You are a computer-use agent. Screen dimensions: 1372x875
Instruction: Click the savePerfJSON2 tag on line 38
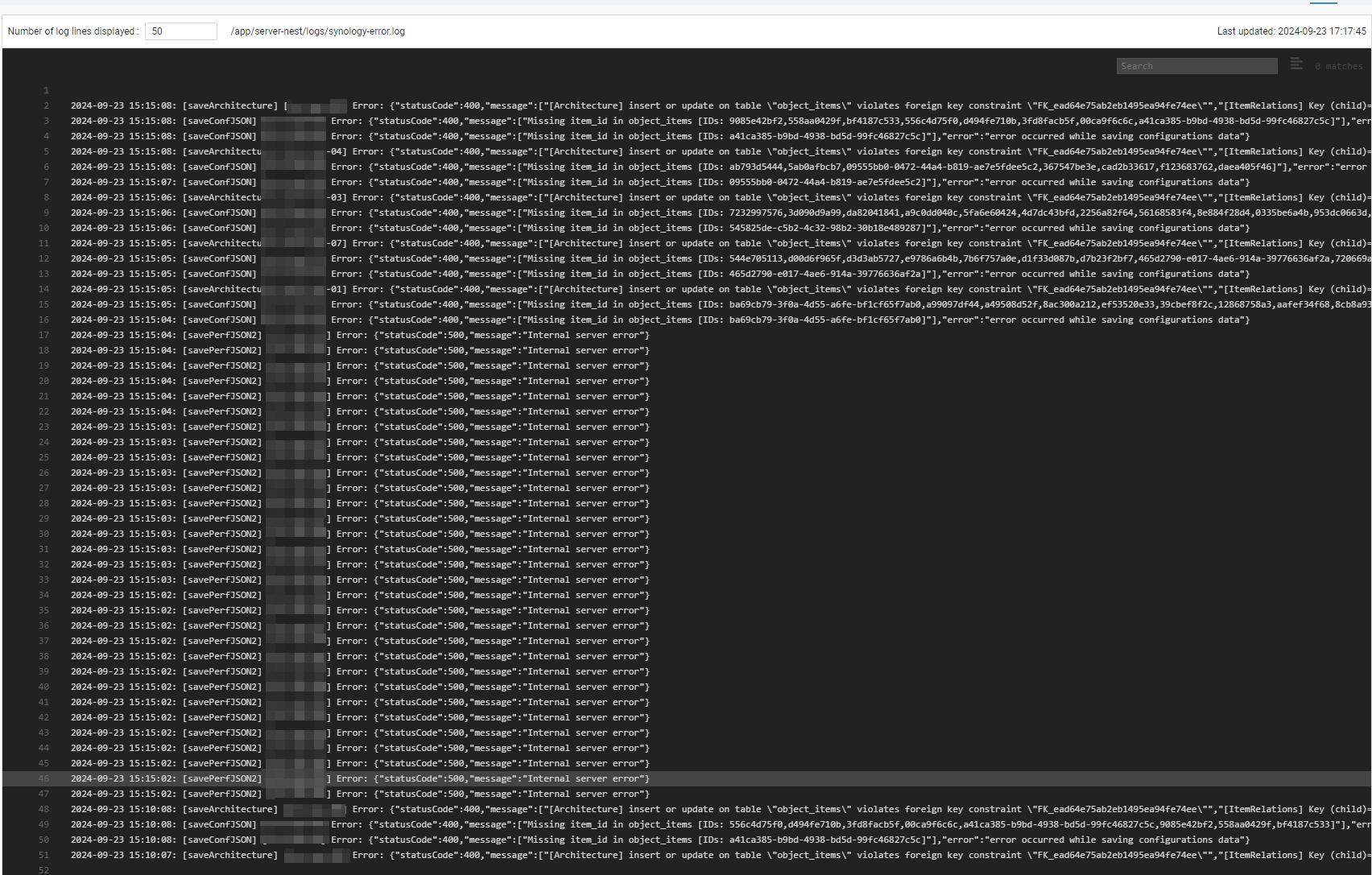(x=222, y=656)
